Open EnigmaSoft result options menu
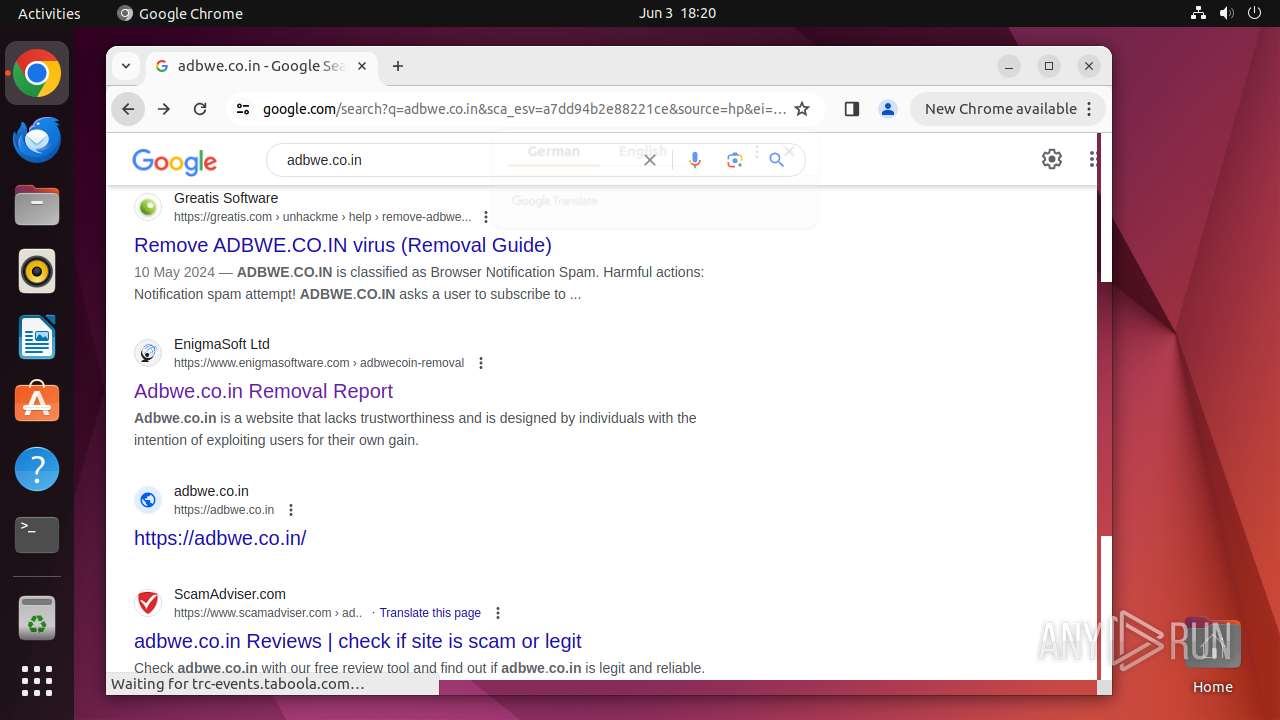 tap(481, 363)
